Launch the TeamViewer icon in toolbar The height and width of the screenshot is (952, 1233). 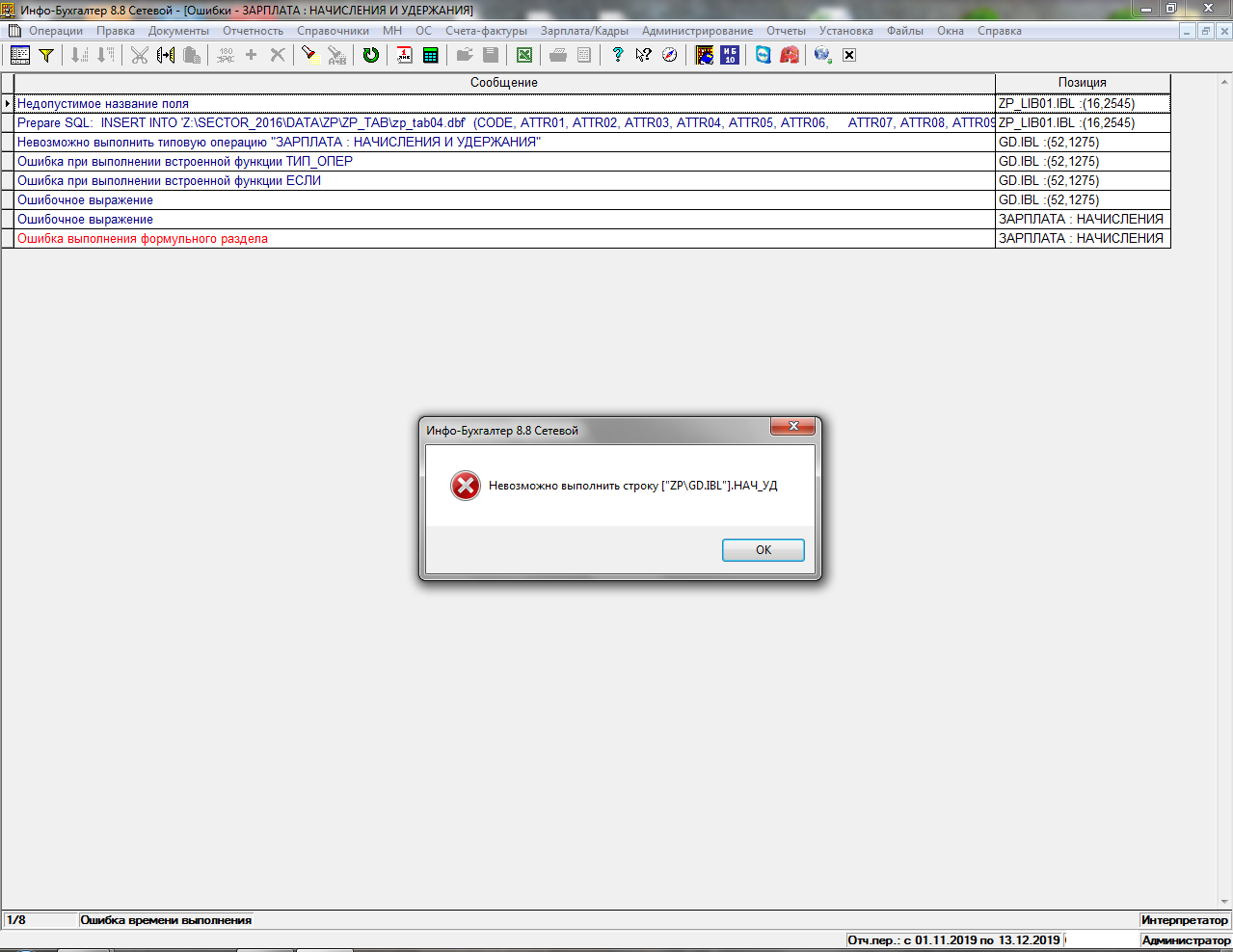pos(764,55)
